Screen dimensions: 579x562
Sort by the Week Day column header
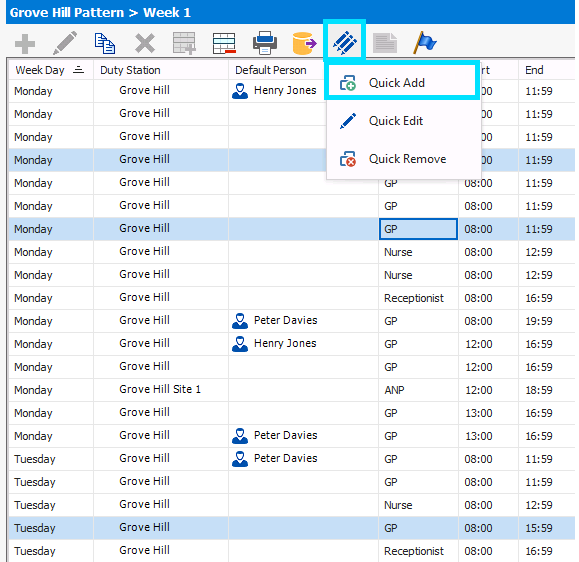[51, 70]
